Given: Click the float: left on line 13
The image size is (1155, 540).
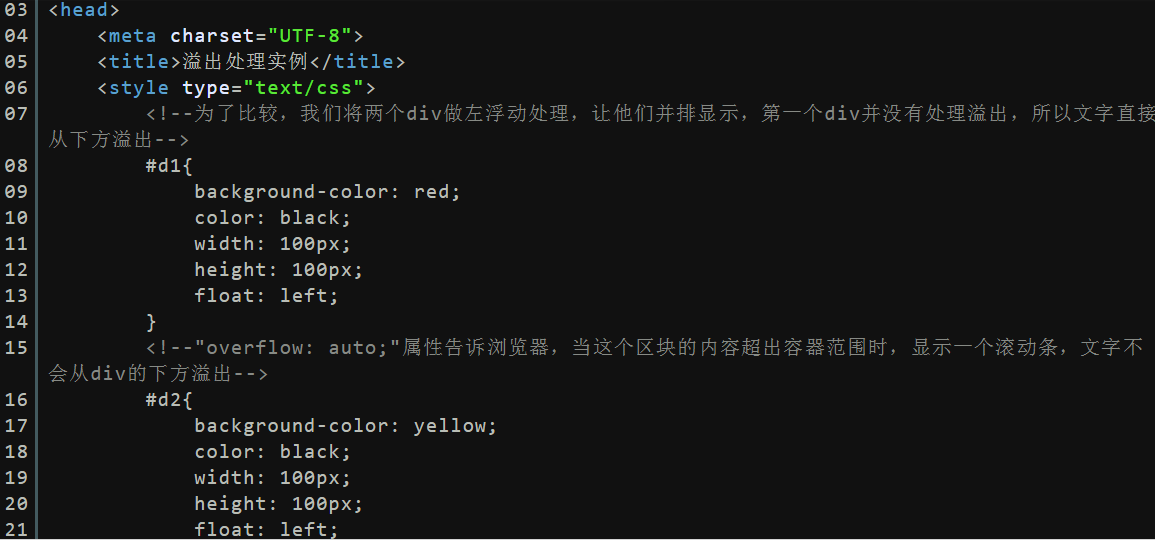Looking at the screenshot, I should [266, 295].
